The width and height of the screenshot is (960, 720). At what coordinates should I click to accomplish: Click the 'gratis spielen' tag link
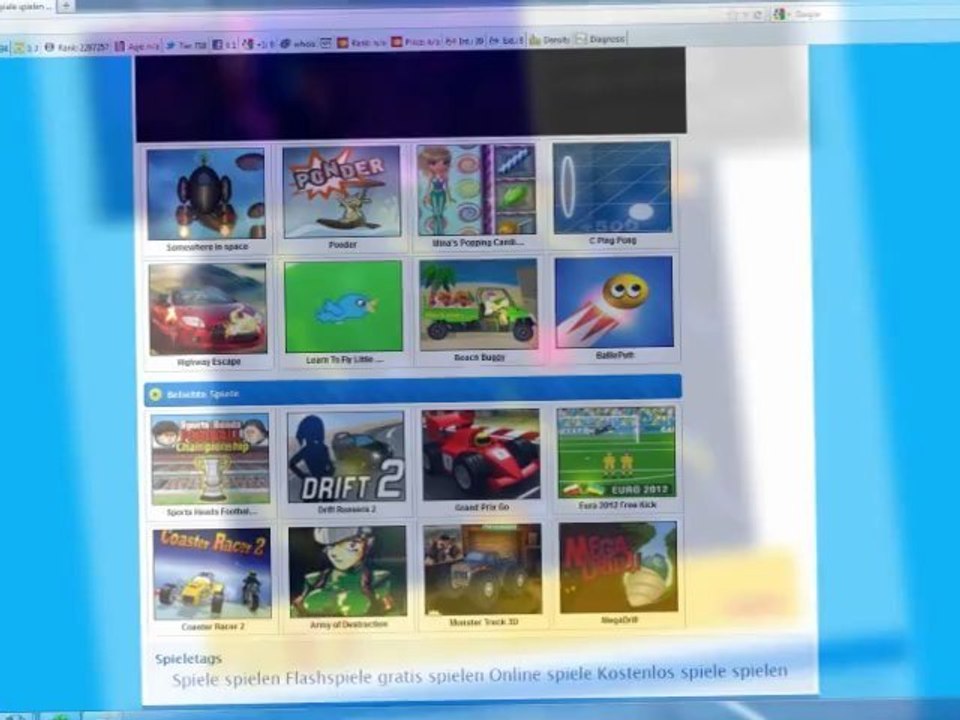430,677
